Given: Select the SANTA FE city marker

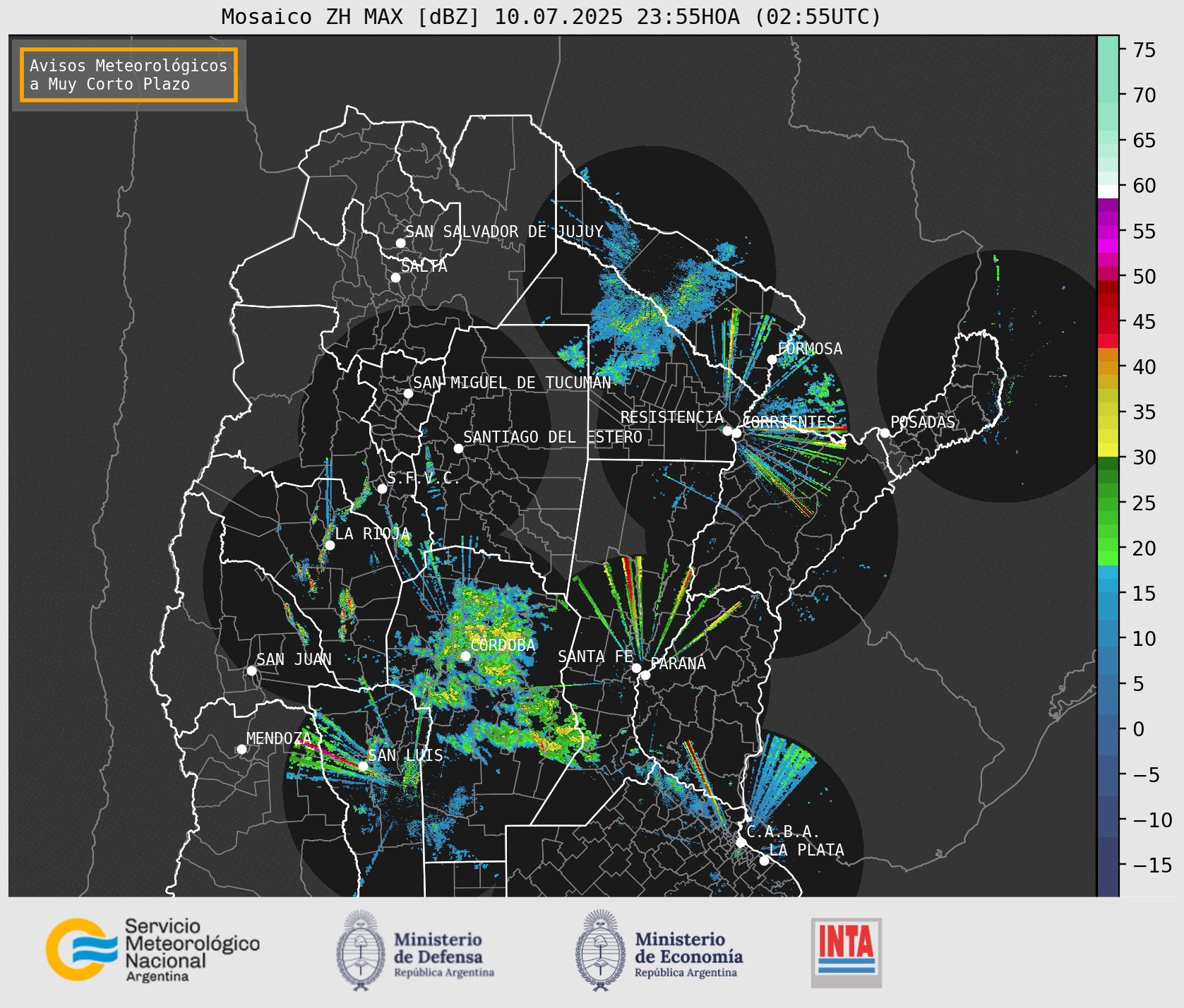Looking at the screenshot, I should 636,668.
